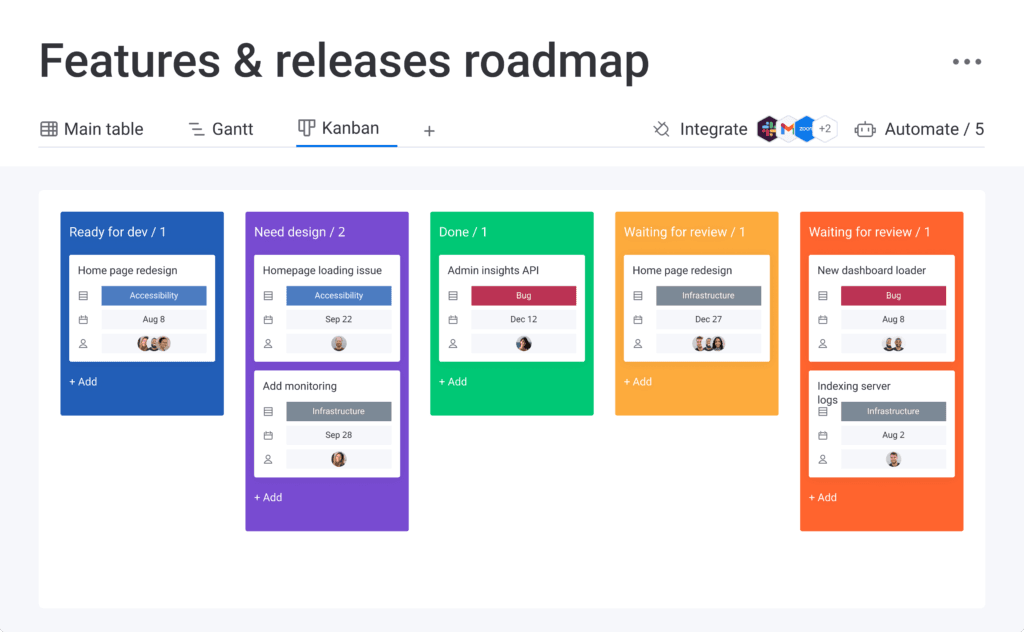1024x632 pixels.
Task: Click calendar icon on Indexing server logs card
Action: point(823,434)
